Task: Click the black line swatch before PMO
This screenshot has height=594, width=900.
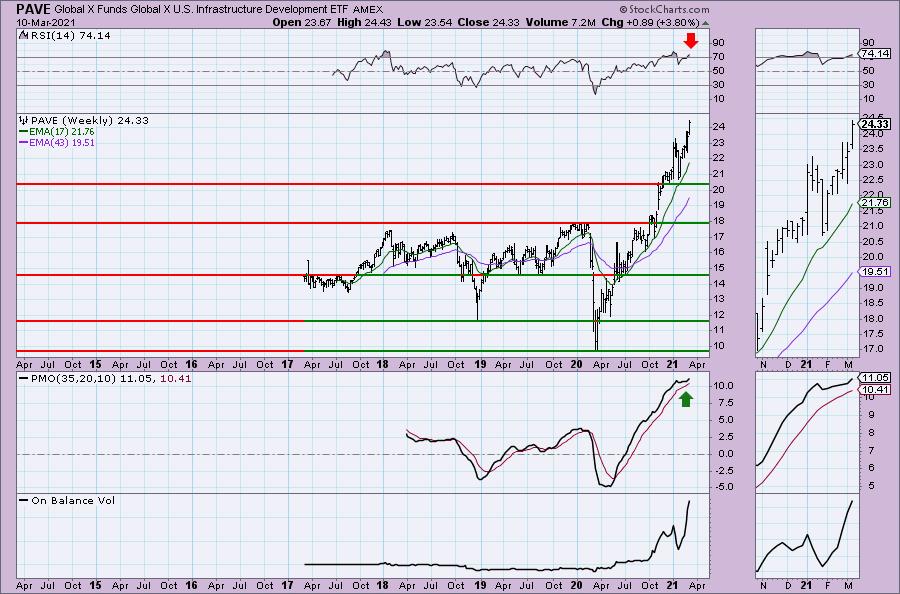Action: [x=24, y=379]
